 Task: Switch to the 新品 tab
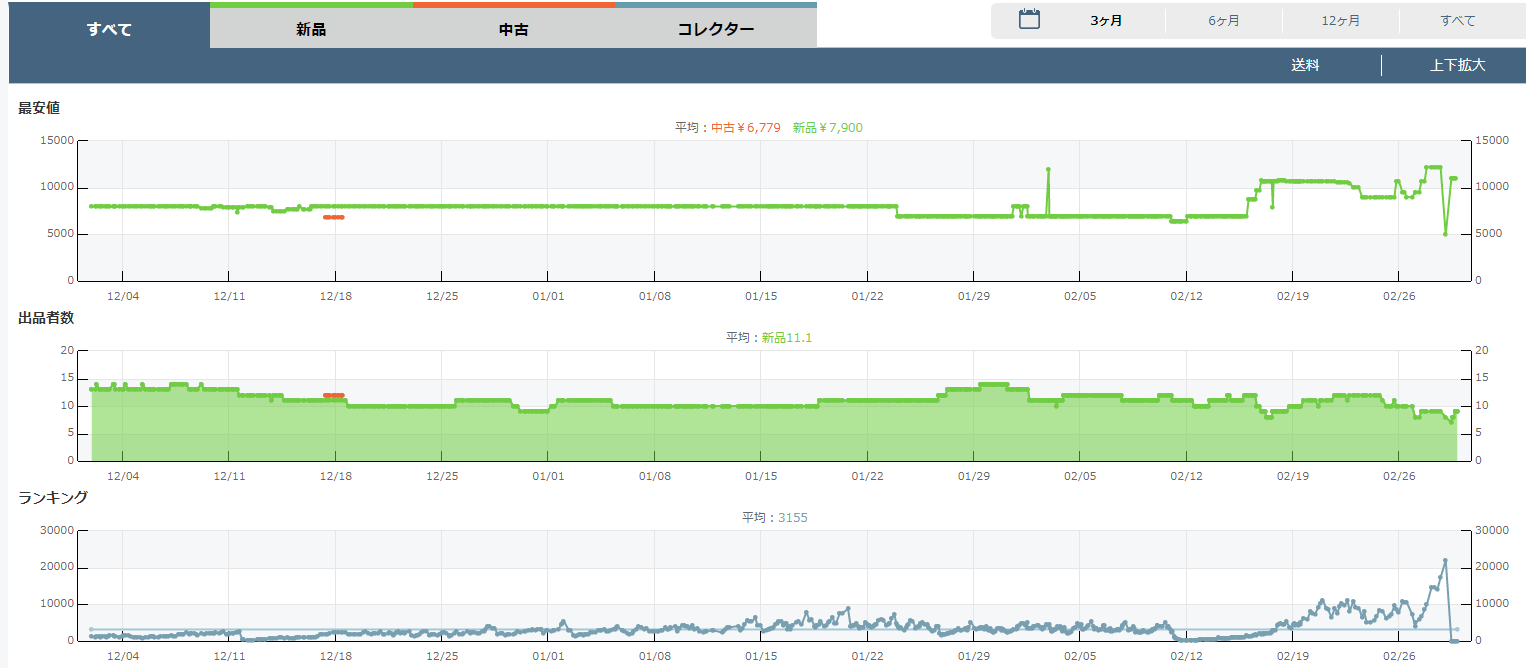click(x=311, y=29)
